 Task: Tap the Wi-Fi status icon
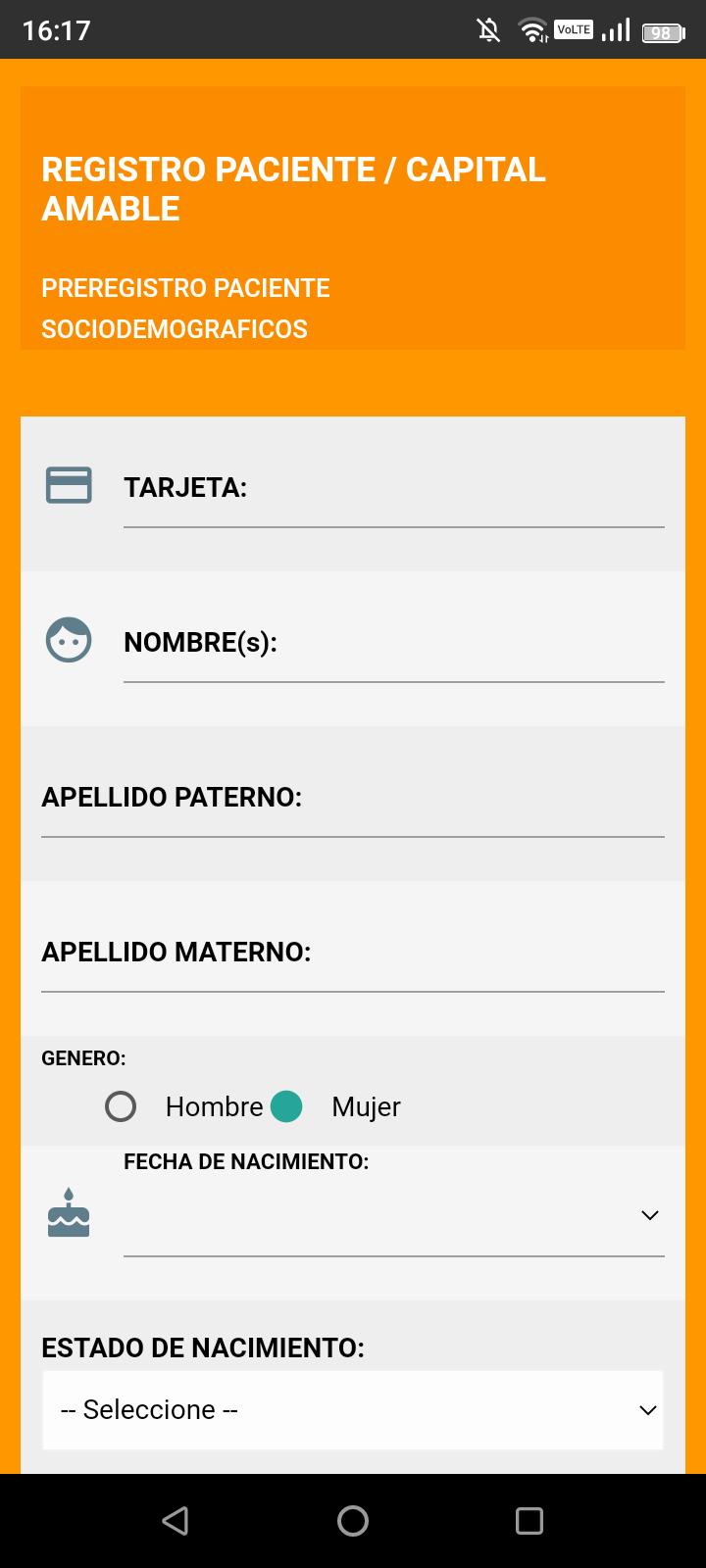533,30
